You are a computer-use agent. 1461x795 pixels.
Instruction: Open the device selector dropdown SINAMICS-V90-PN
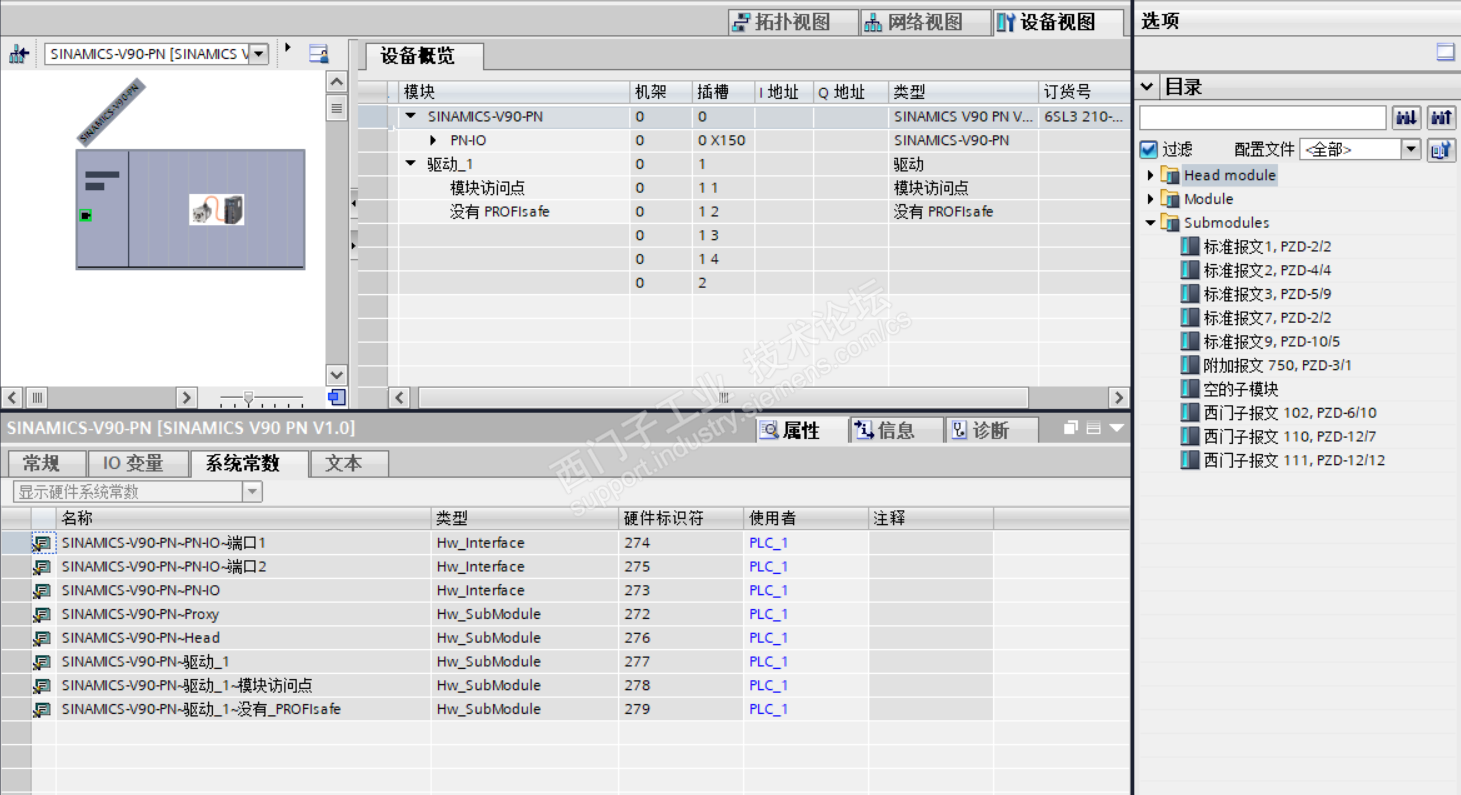pos(259,54)
